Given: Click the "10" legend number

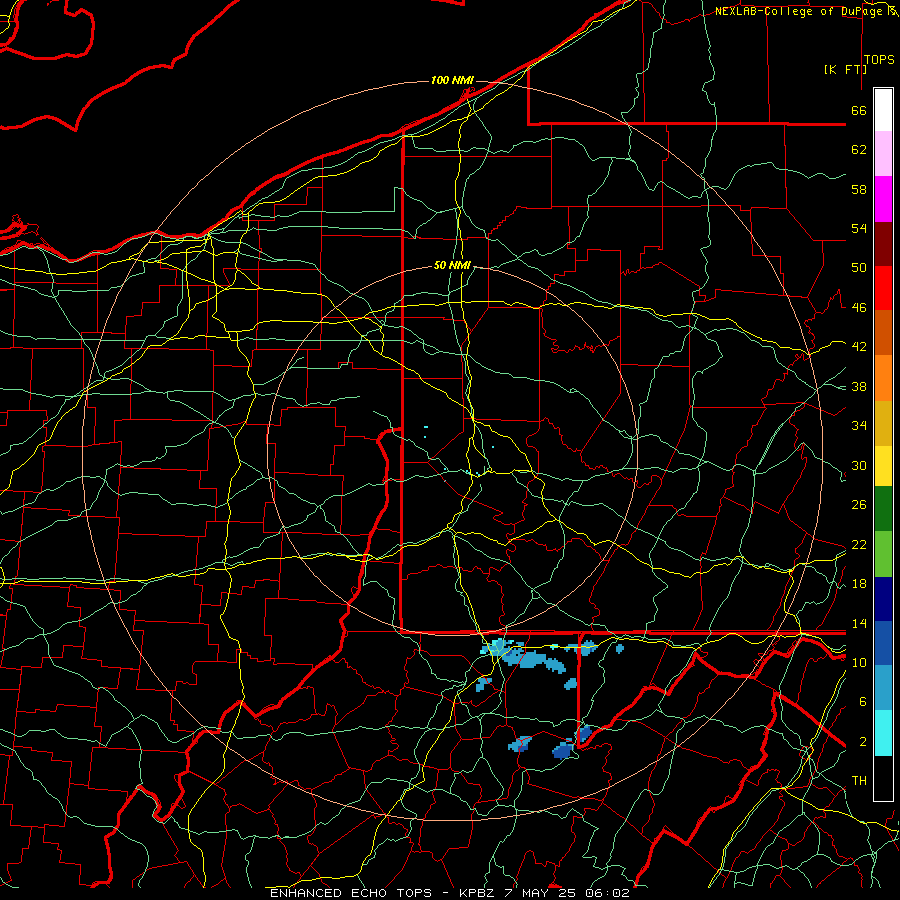Looking at the screenshot, I should (x=859, y=662).
